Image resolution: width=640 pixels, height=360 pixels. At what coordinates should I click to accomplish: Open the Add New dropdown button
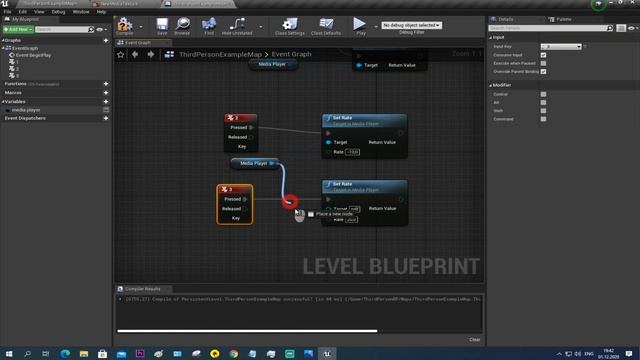tap(18, 29)
